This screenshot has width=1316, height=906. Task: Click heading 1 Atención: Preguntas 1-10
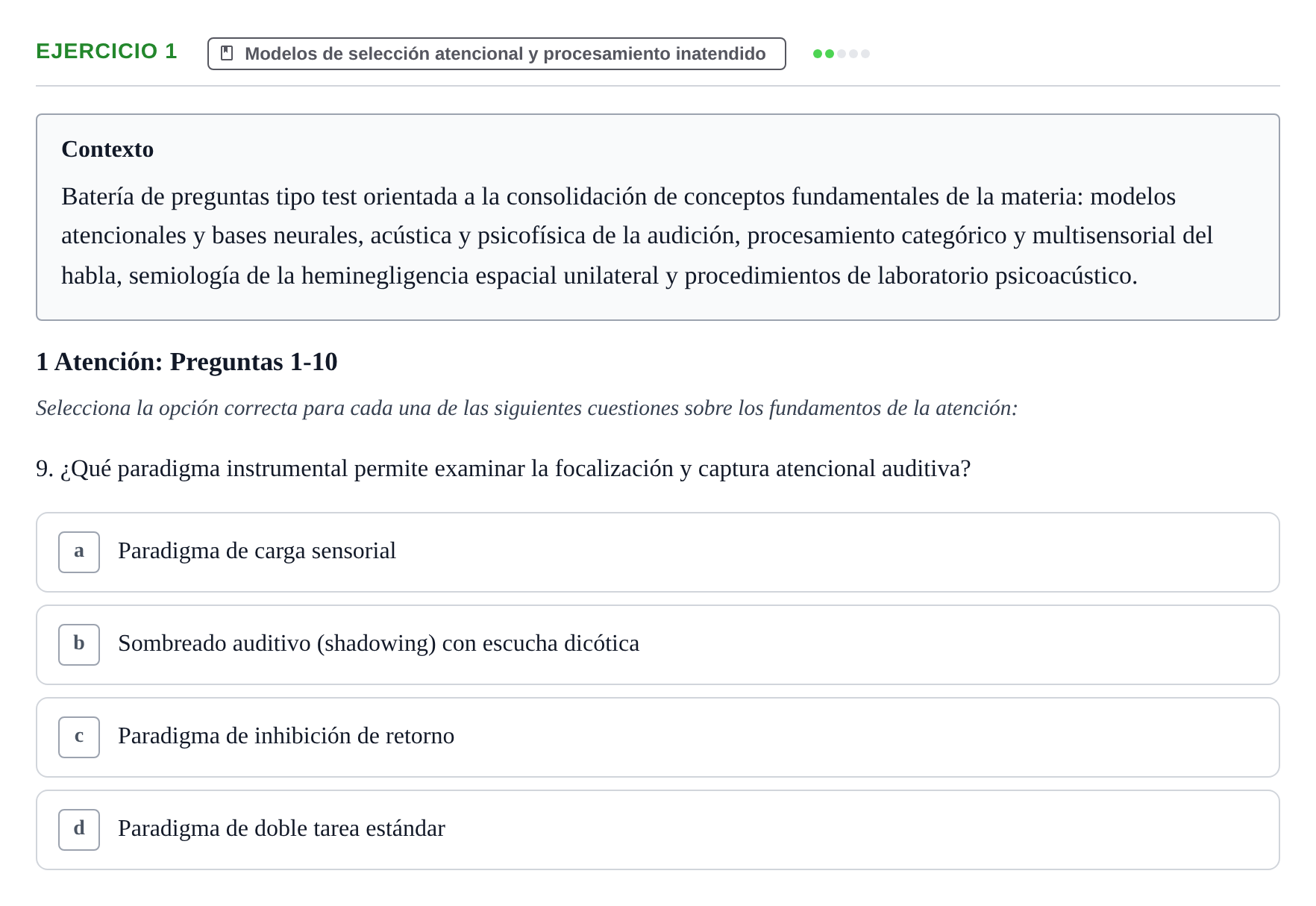[x=187, y=362]
